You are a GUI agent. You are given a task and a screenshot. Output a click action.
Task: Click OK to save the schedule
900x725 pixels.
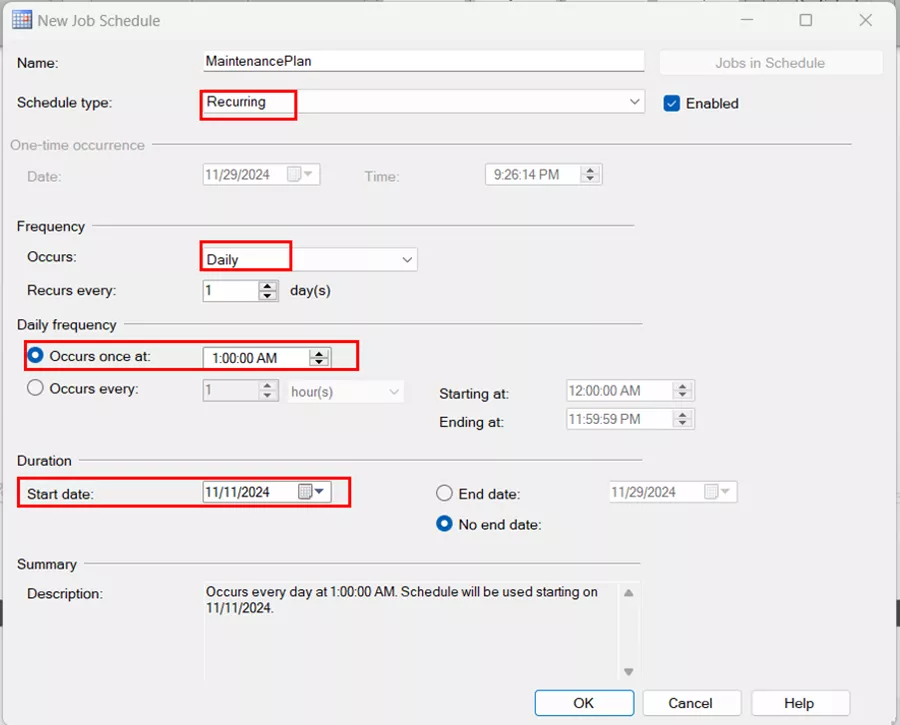tap(584, 703)
